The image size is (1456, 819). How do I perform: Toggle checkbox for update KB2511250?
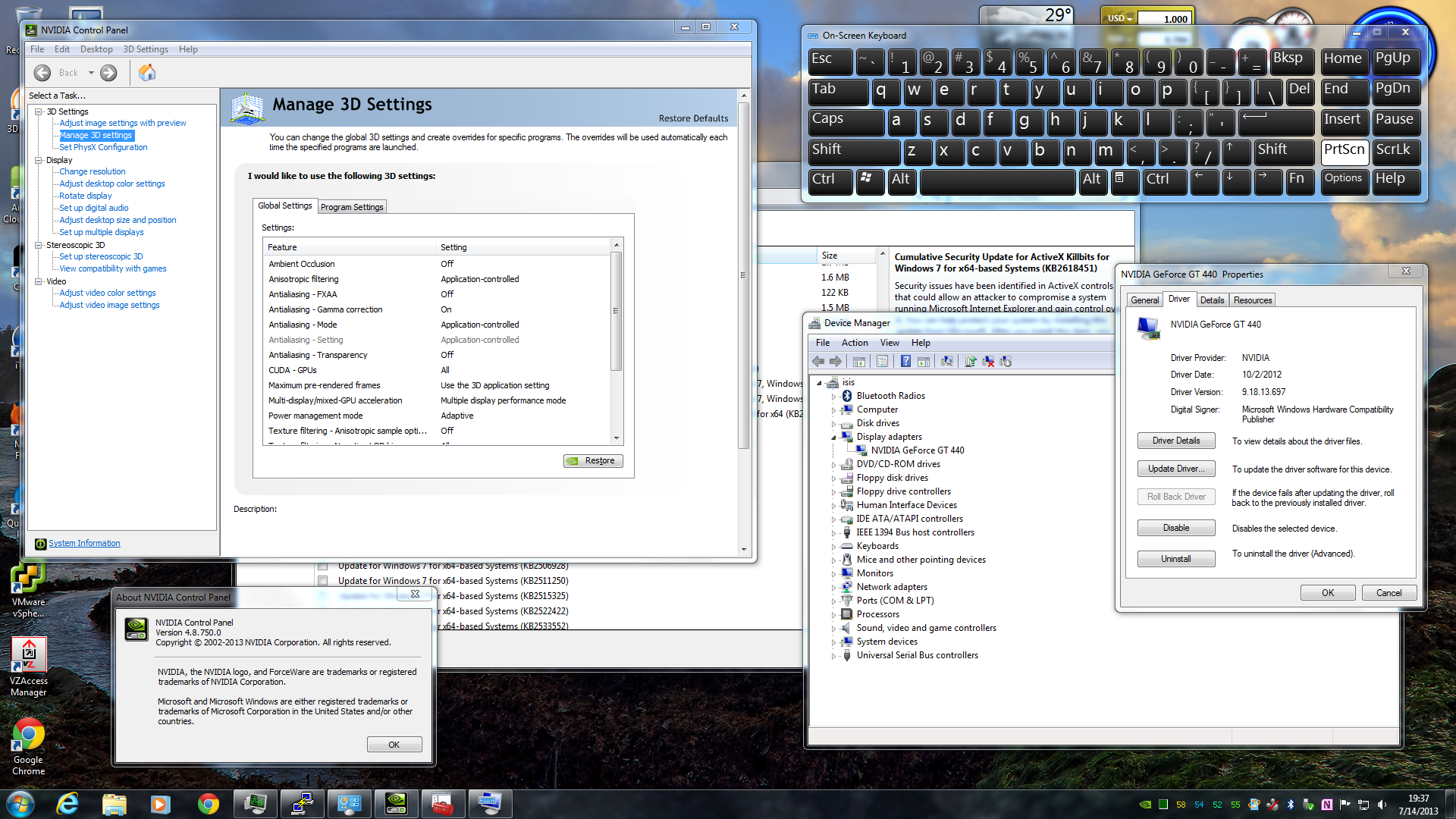click(322, 581)
